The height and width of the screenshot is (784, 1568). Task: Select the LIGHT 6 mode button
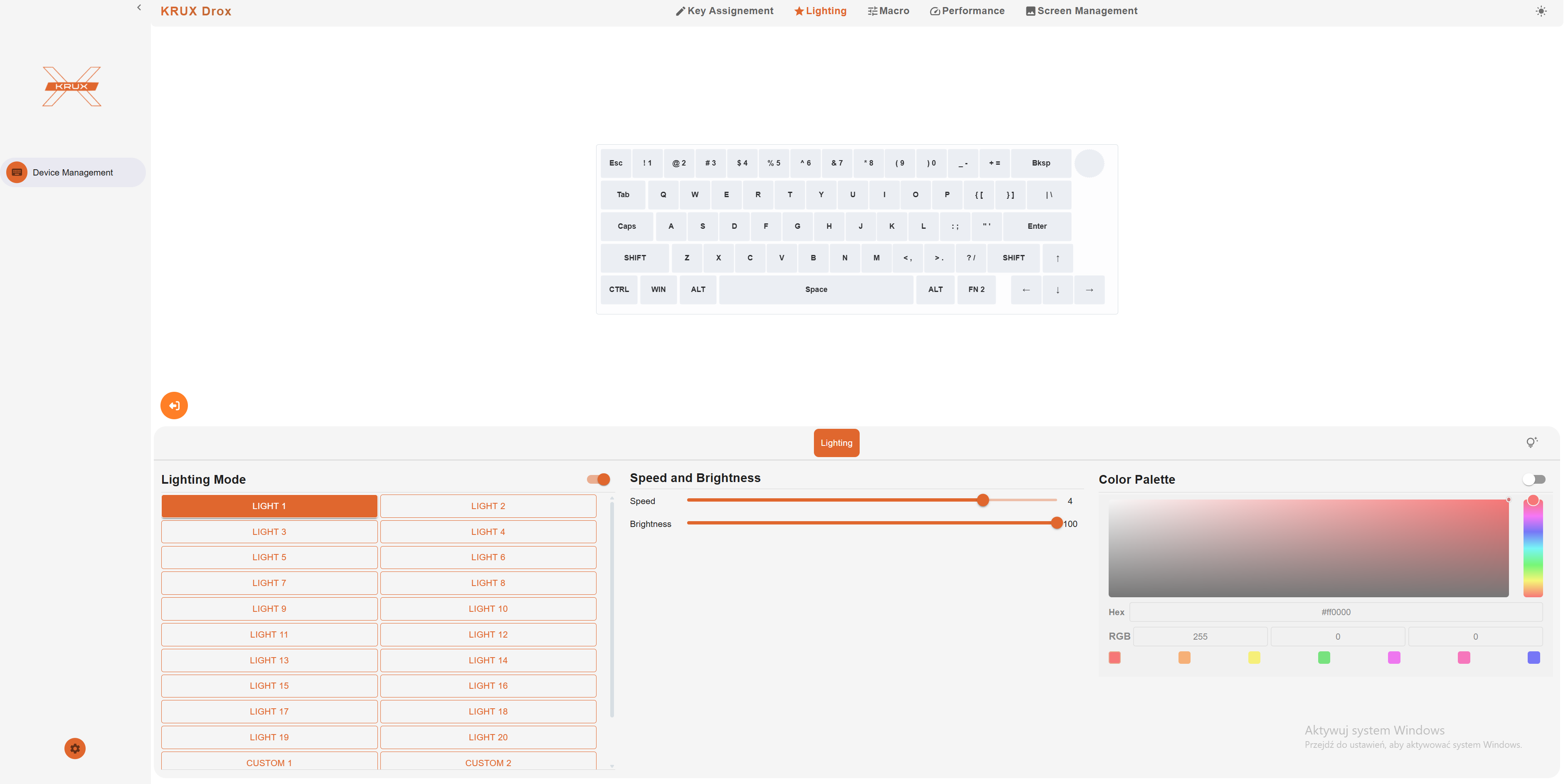pyautogui.click(x=488, y=557)
